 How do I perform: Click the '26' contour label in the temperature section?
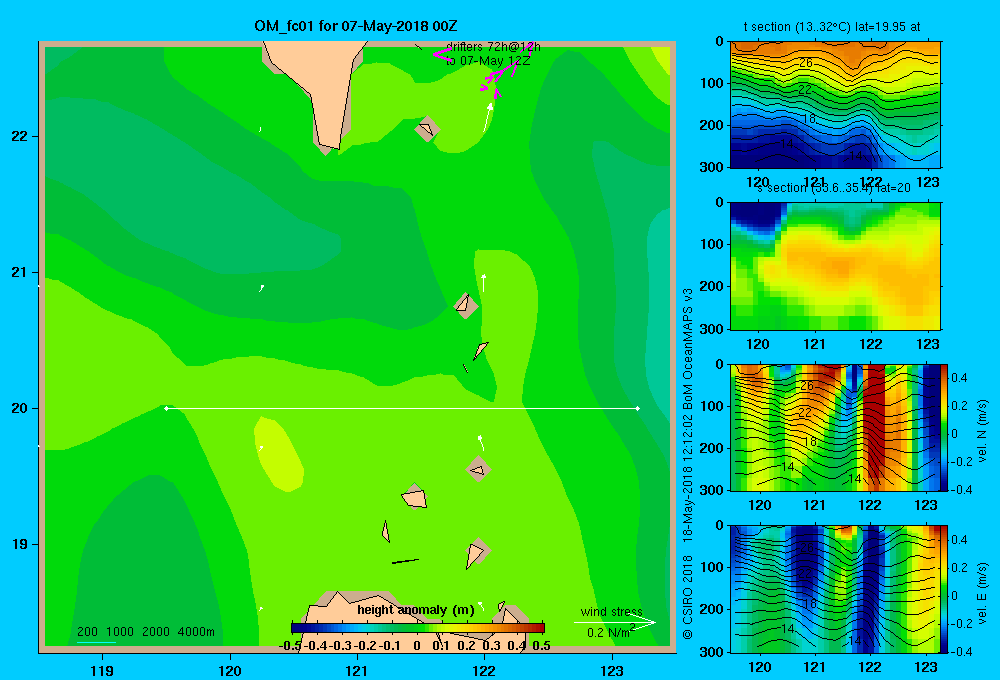(x=806, y=63)
